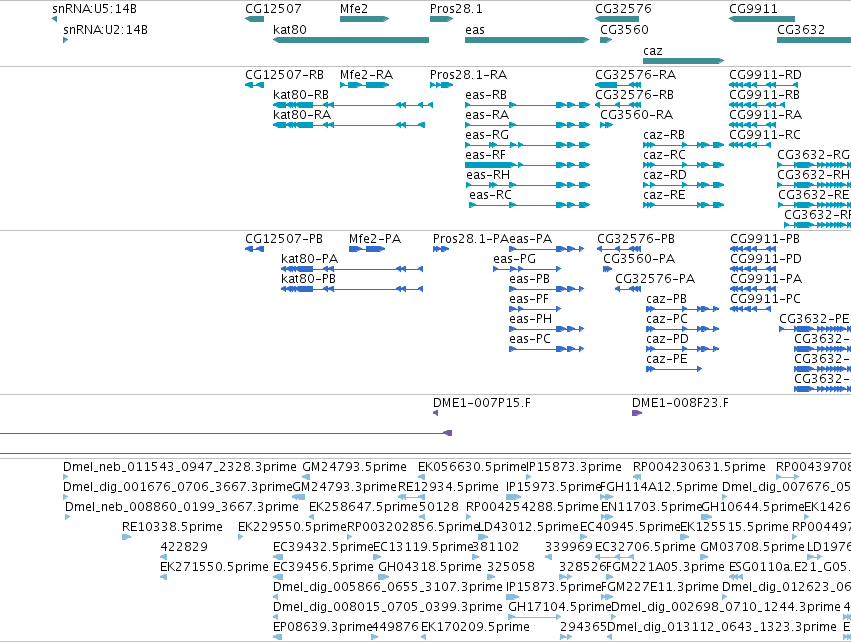Image resolution: width=851 pixels, height=642 pixels.
Task: Select the Mfe2-PA protein label
Action: [x=375, y=239]
